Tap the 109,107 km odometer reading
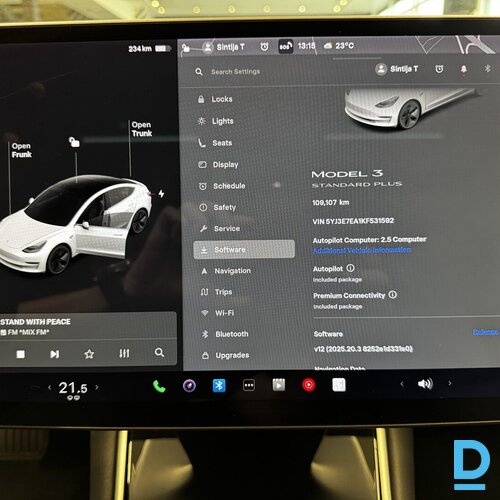Screen dimensions: 500x500 [x=331, y=202]
